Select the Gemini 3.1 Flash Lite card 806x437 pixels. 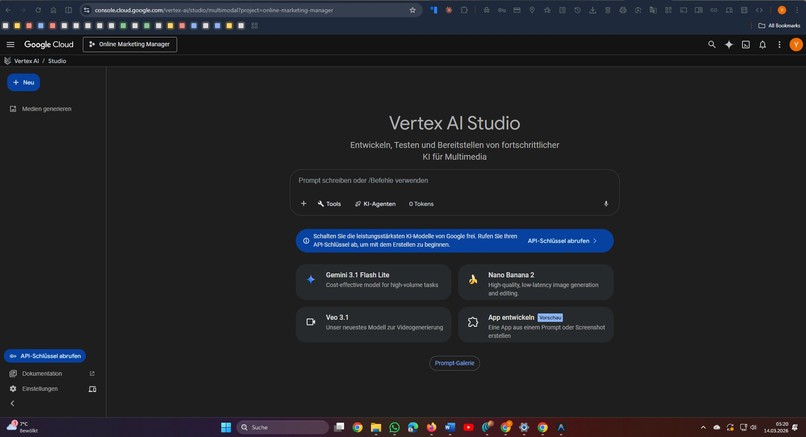coord(373,282)
